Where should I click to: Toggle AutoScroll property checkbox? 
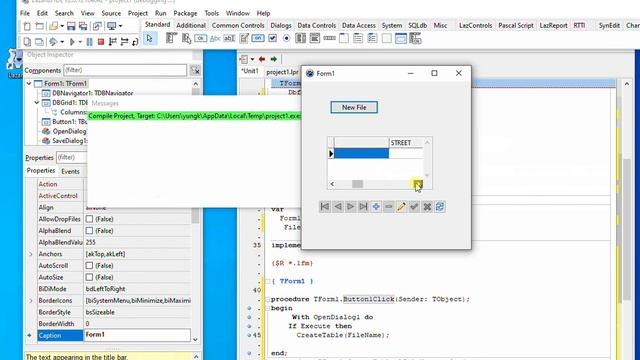point(89,266)
